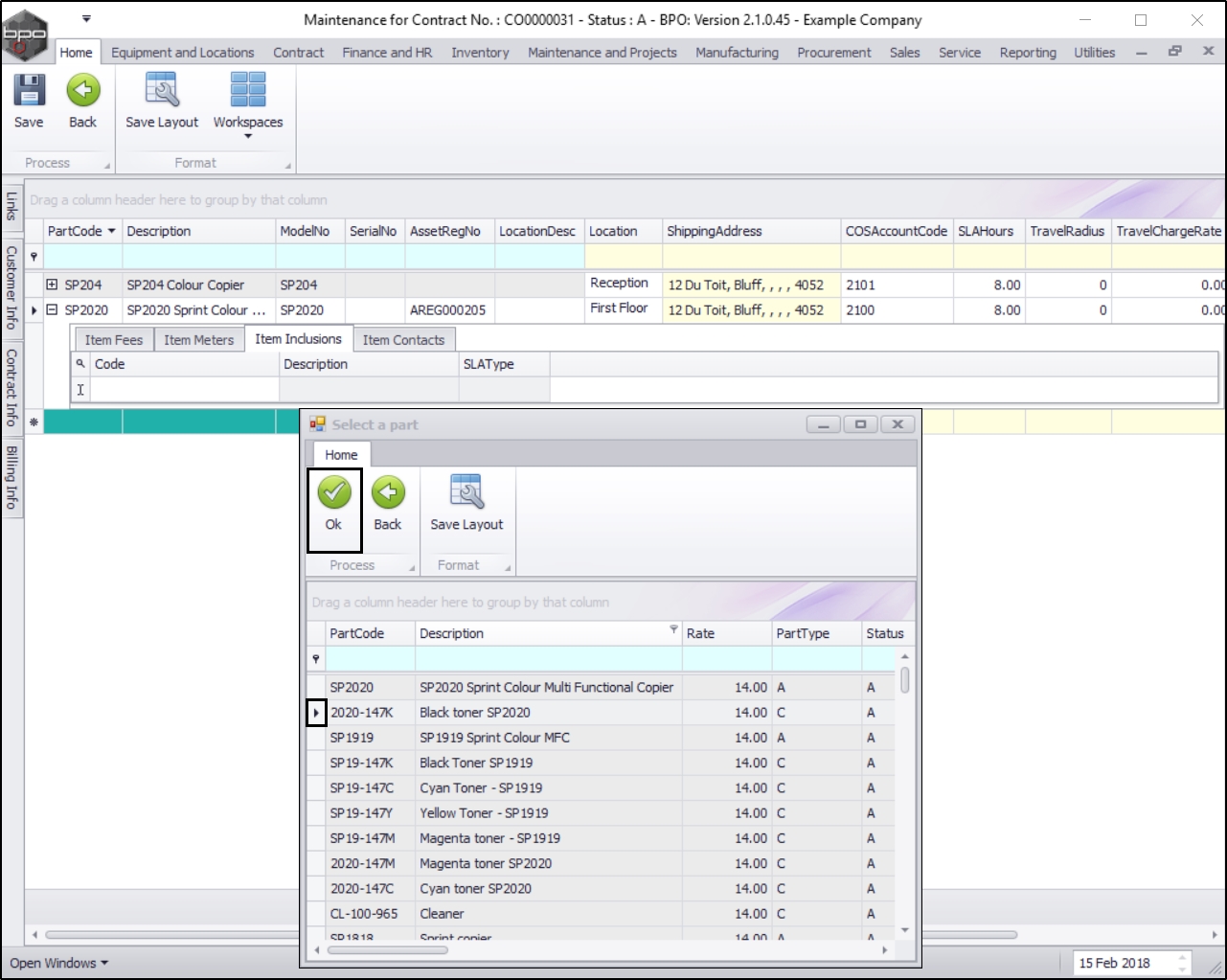Open the quick access toolbar dropdown arrow

click(x=86, y=18)
